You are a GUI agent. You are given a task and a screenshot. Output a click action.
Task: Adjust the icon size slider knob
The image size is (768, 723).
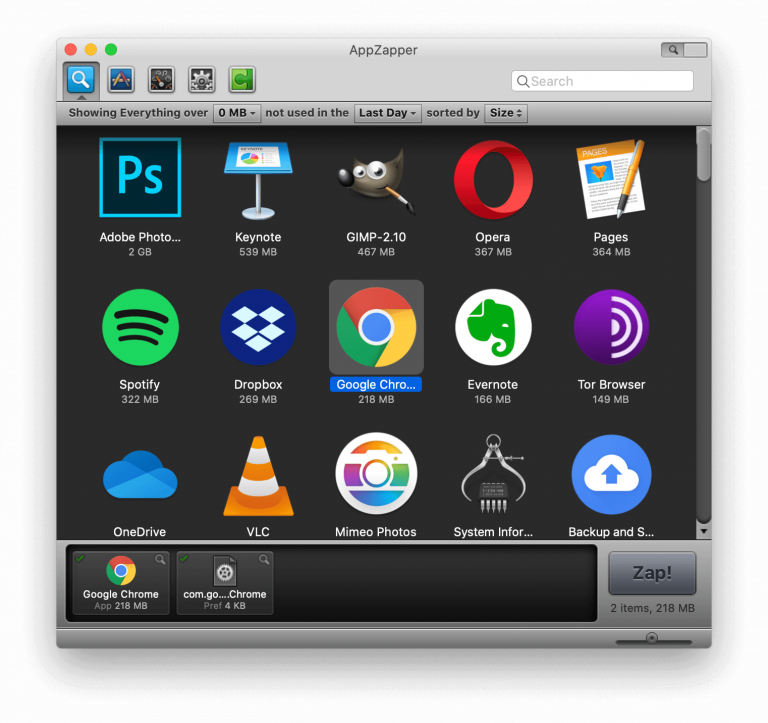651,638
